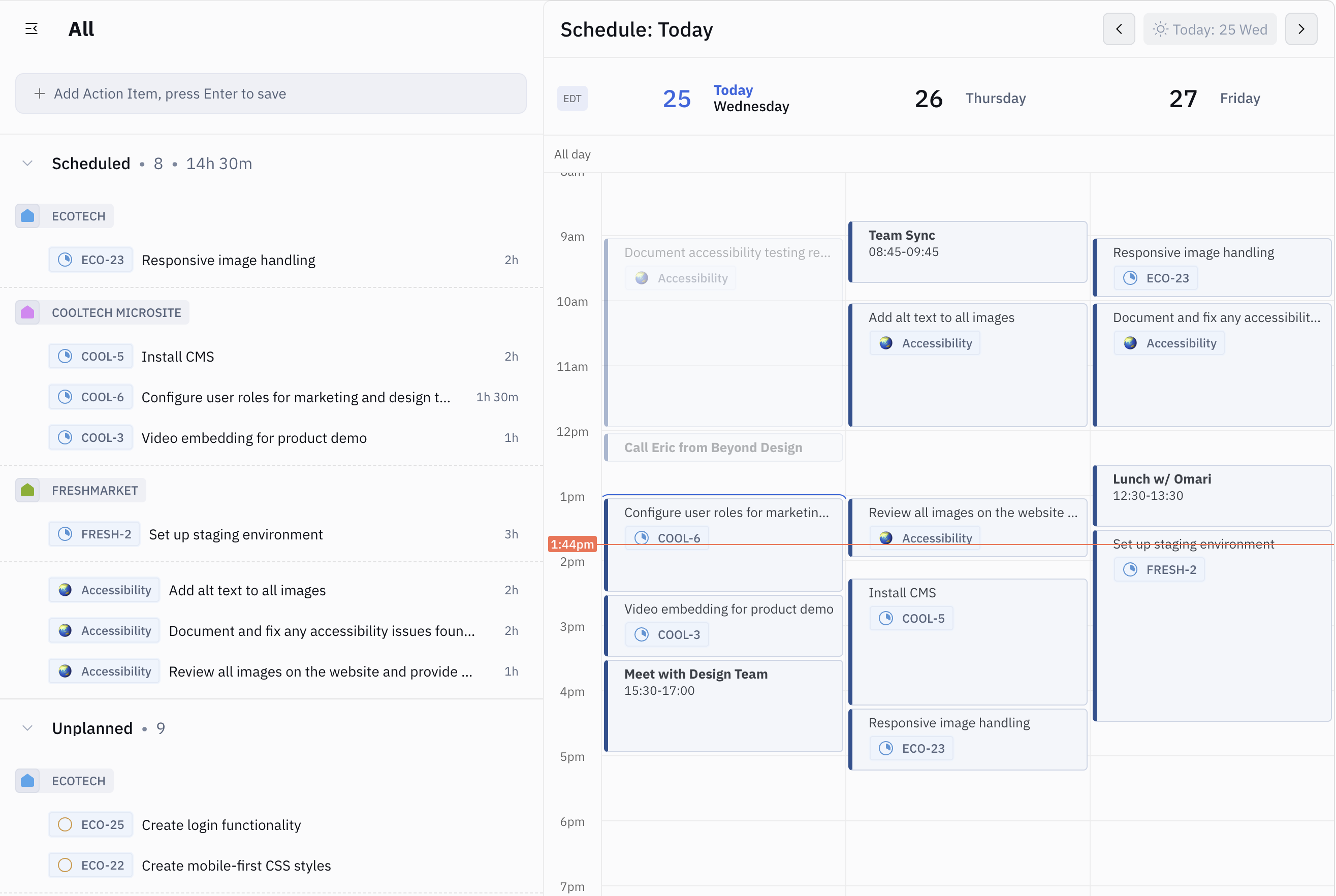Select the Thursday 26 day header
Screen dimensions: 1336x896
pyautogui.click(x=969, y=99)
